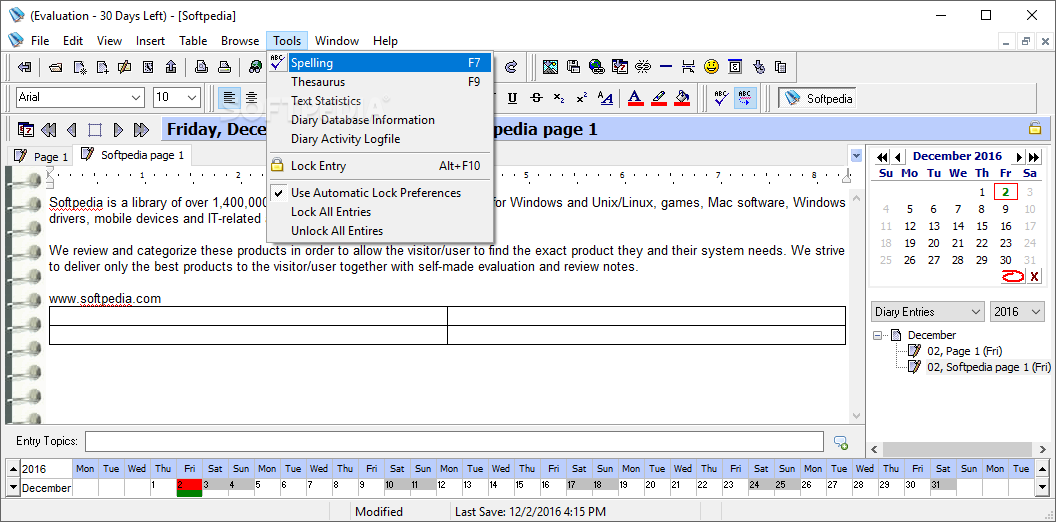
Task: Jump forward with the double right arrow
Action: [141, 129]
